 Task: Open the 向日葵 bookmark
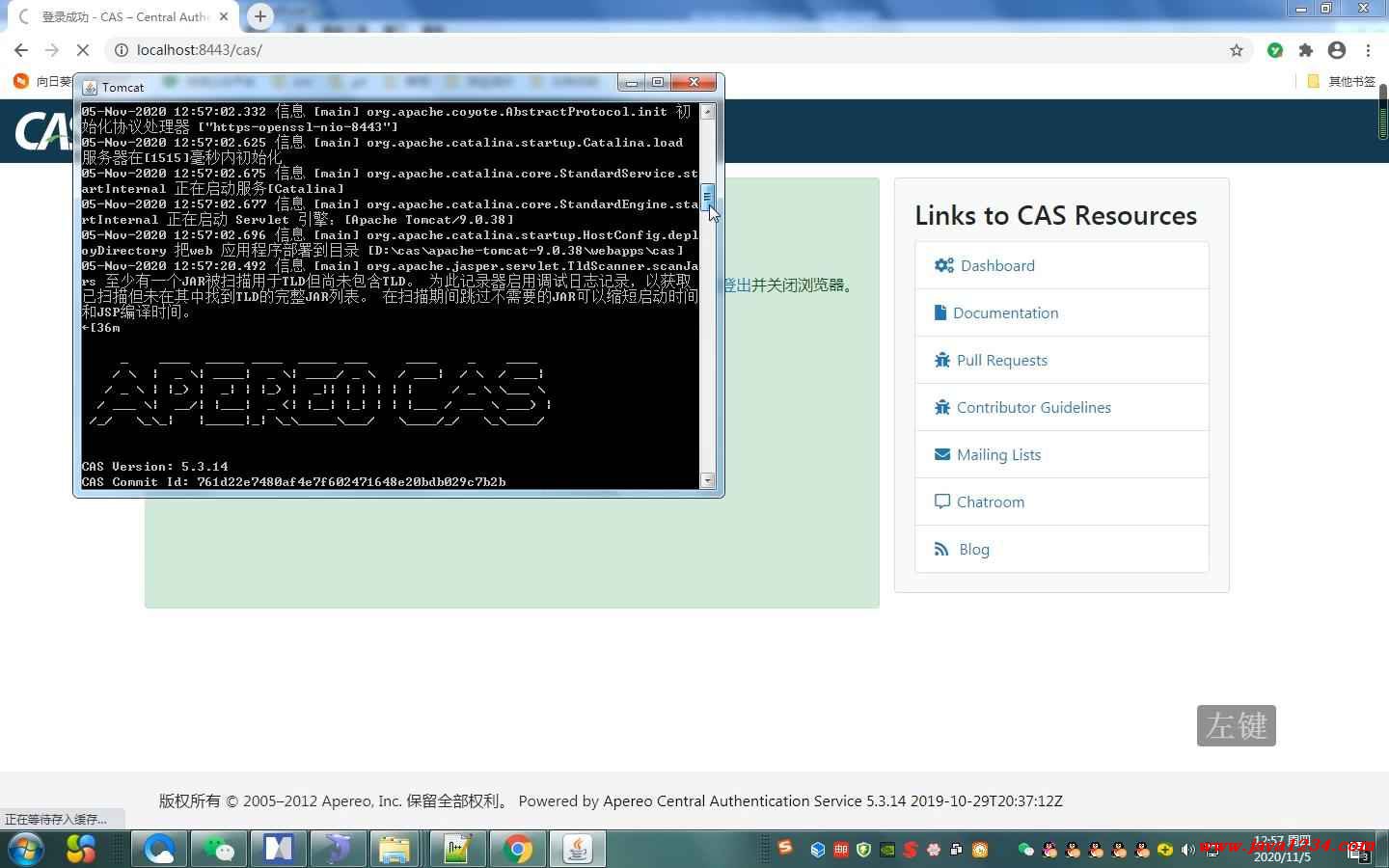click(42, 81)
